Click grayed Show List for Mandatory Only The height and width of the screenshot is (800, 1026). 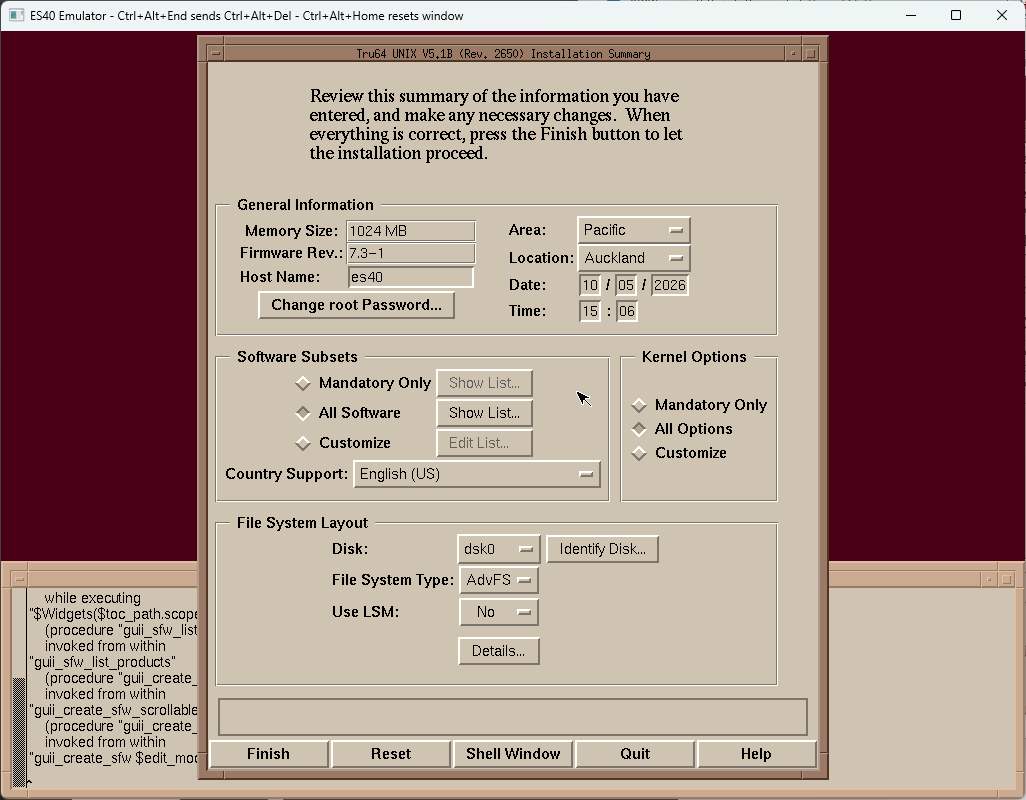(484, 383)
